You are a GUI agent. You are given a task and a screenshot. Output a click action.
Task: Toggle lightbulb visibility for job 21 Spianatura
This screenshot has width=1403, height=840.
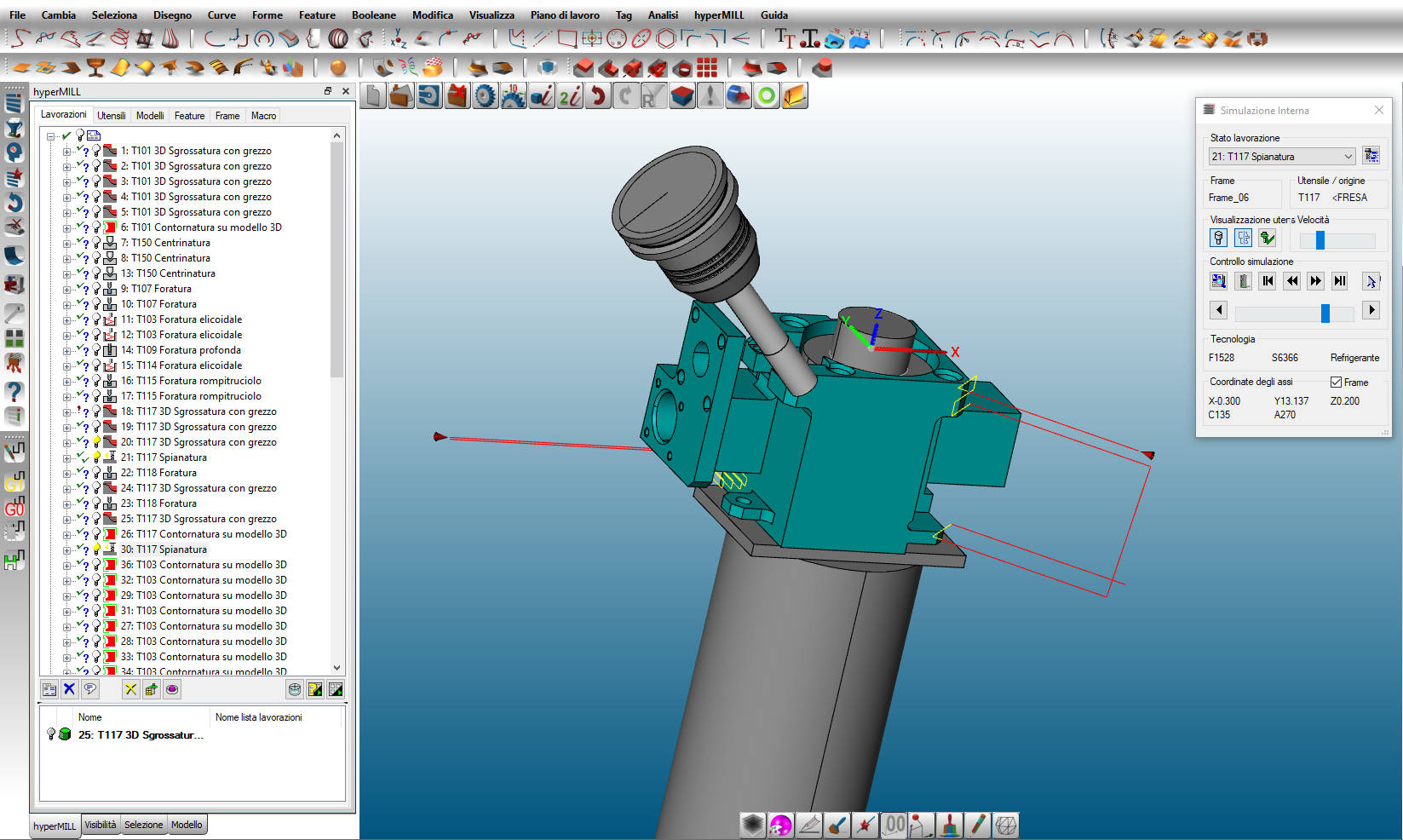click(96, 457)
